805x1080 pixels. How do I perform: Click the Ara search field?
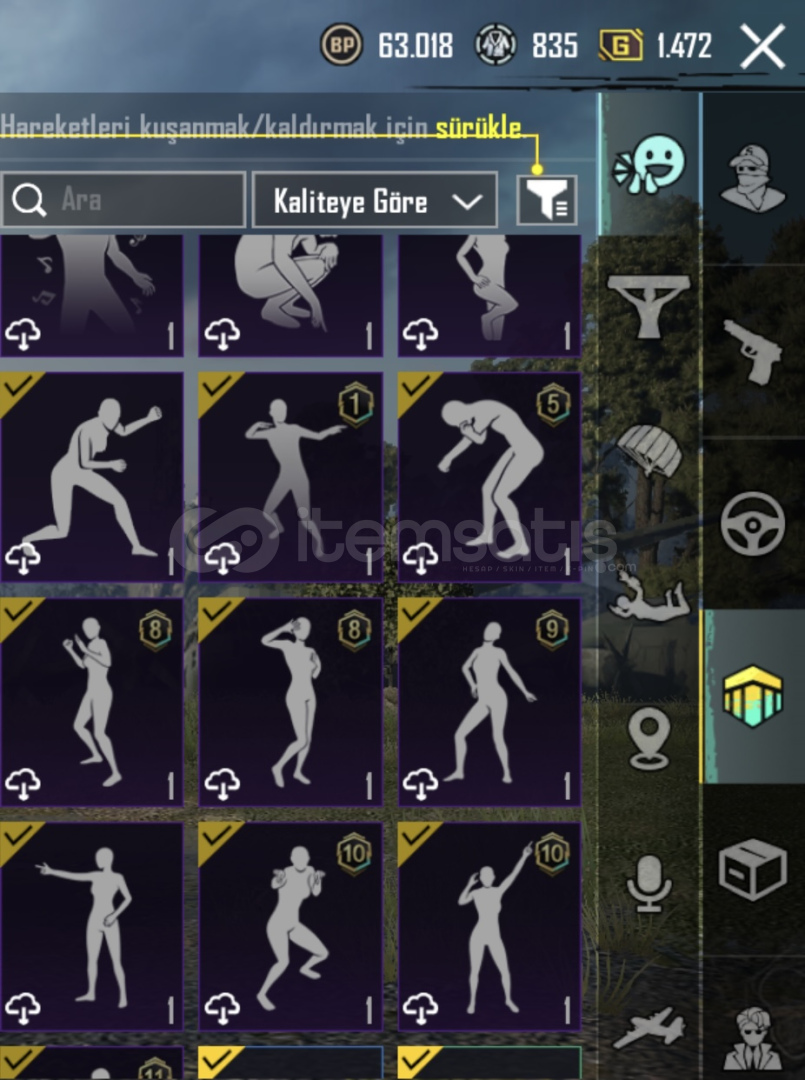coord(123,200)
